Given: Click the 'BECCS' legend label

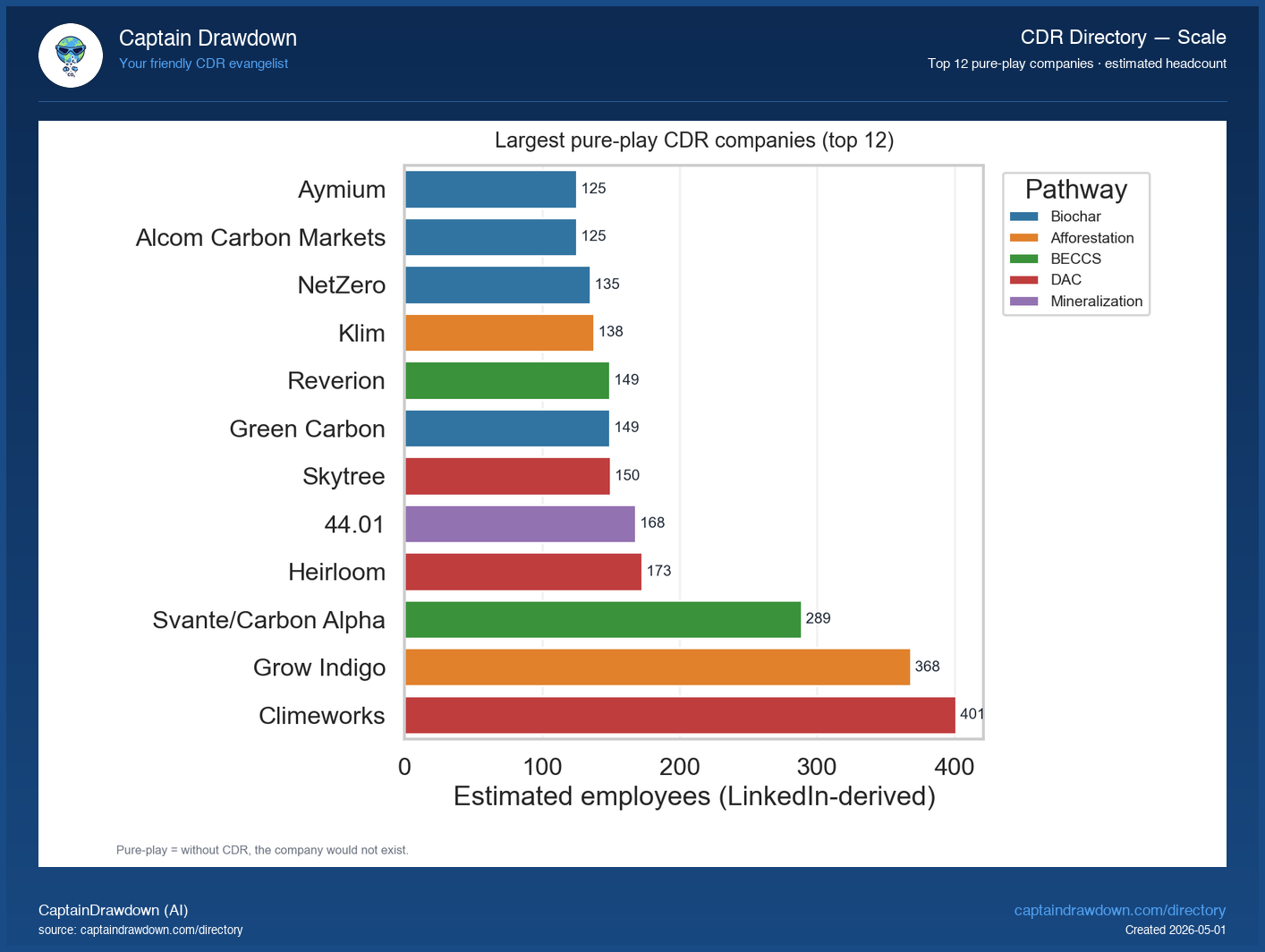Looking at the screenshot, I should pos(1075,259).
